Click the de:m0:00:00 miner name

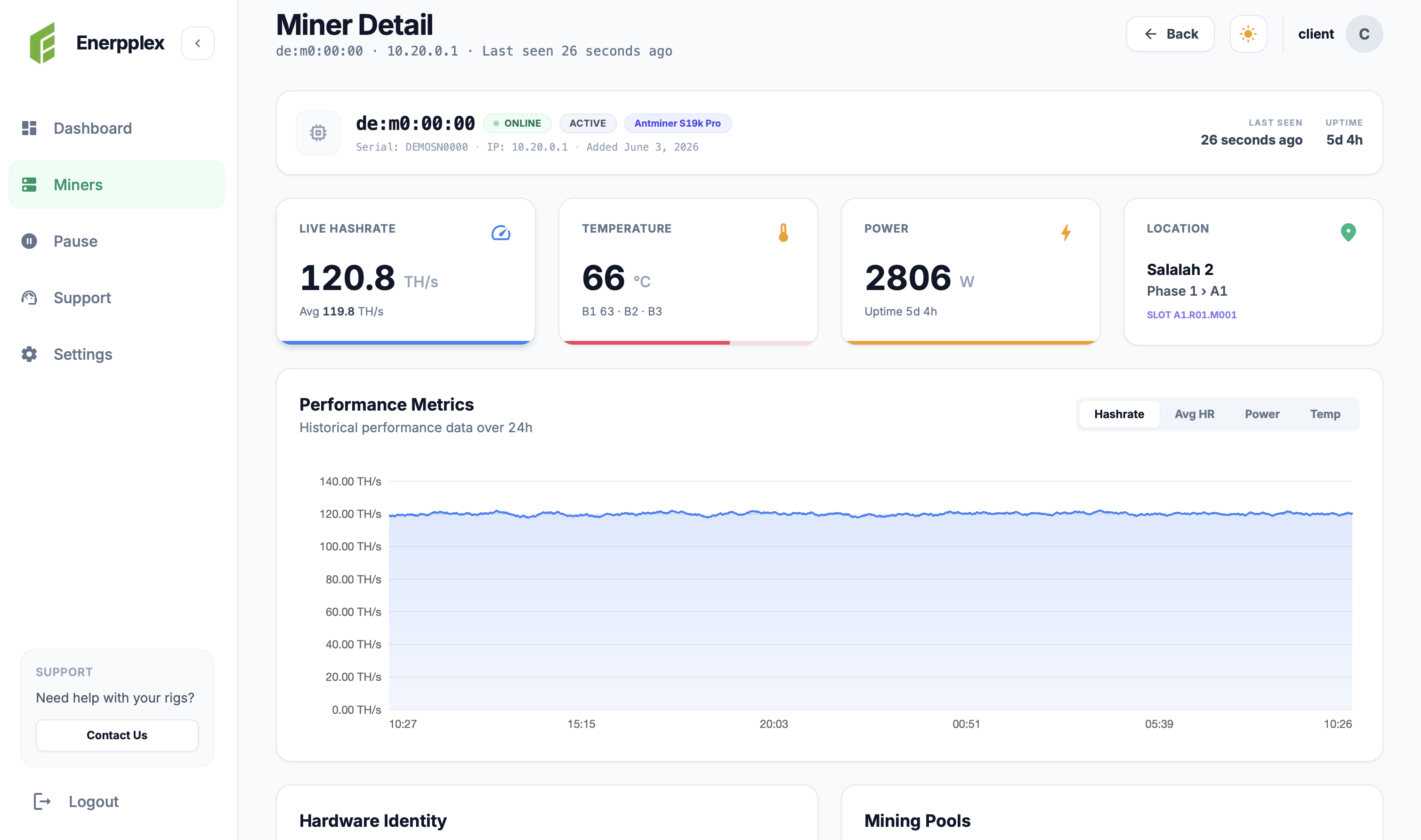pos(415,123)
